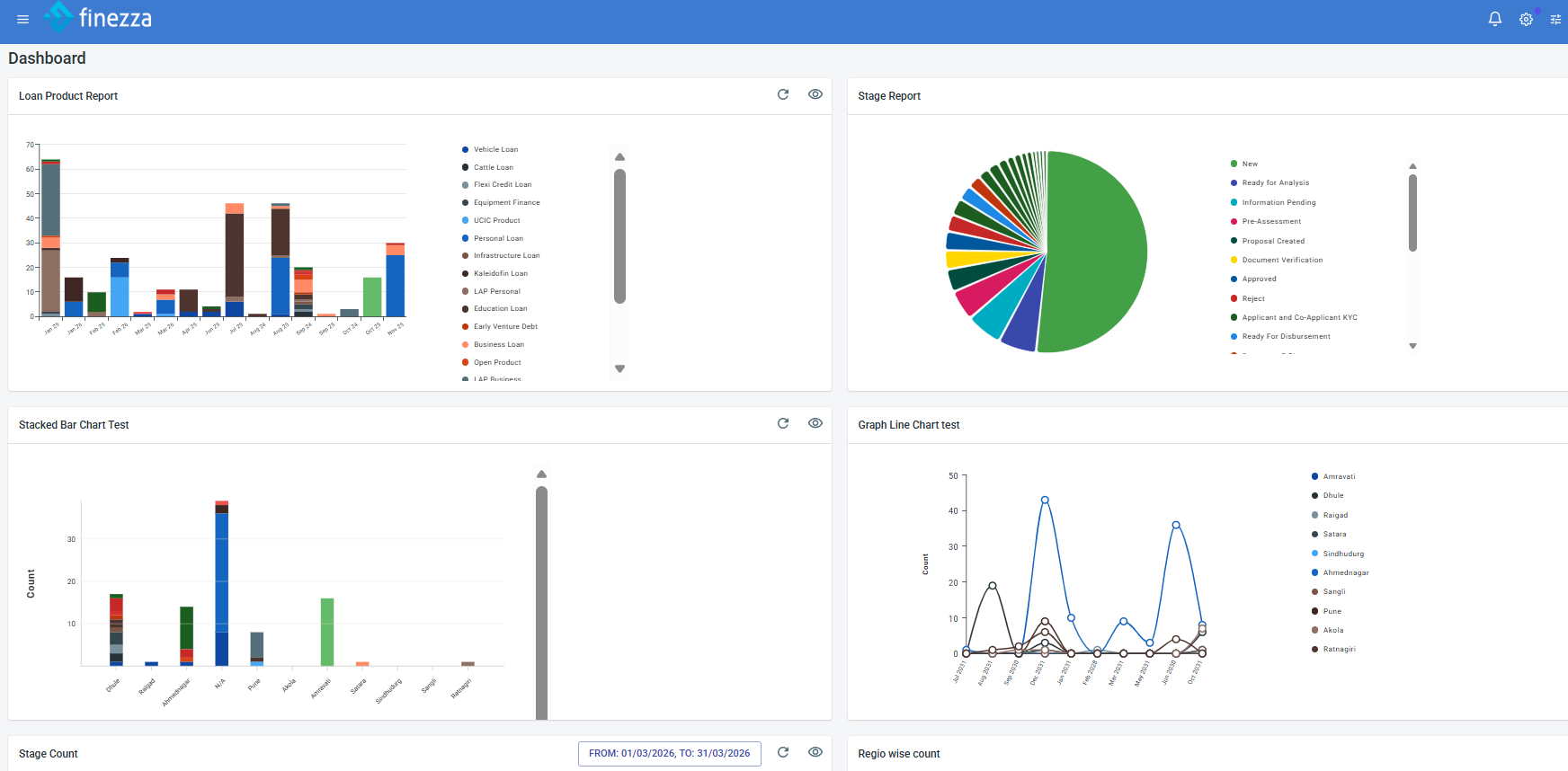The image size is (1568, 771).
Task: Click the down arrow of Loan Product legend
Action: pos(619,368)
